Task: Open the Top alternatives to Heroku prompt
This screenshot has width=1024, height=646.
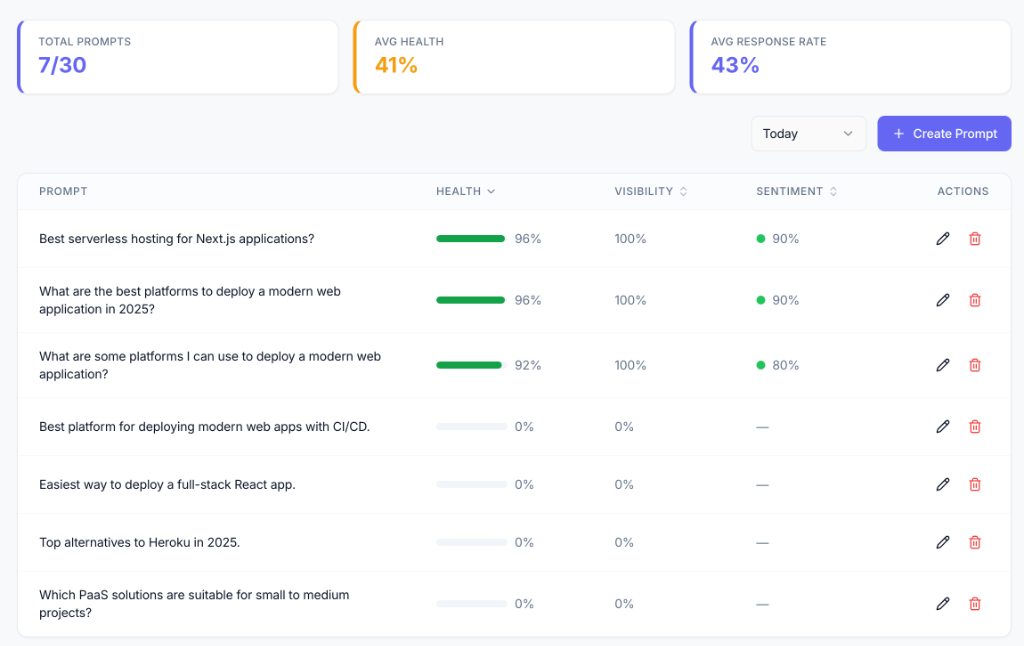Action: 139,542
